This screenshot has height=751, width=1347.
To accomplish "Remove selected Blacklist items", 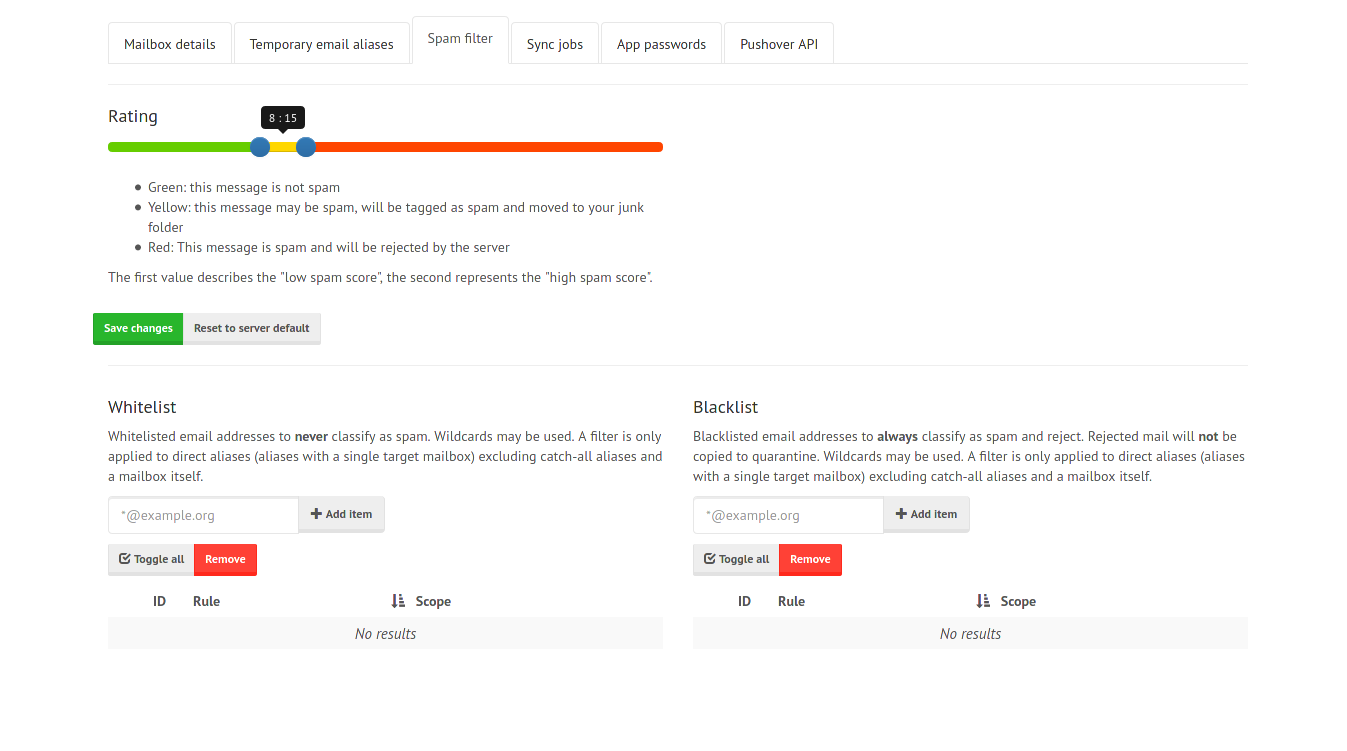I will (x=810, y=559).
